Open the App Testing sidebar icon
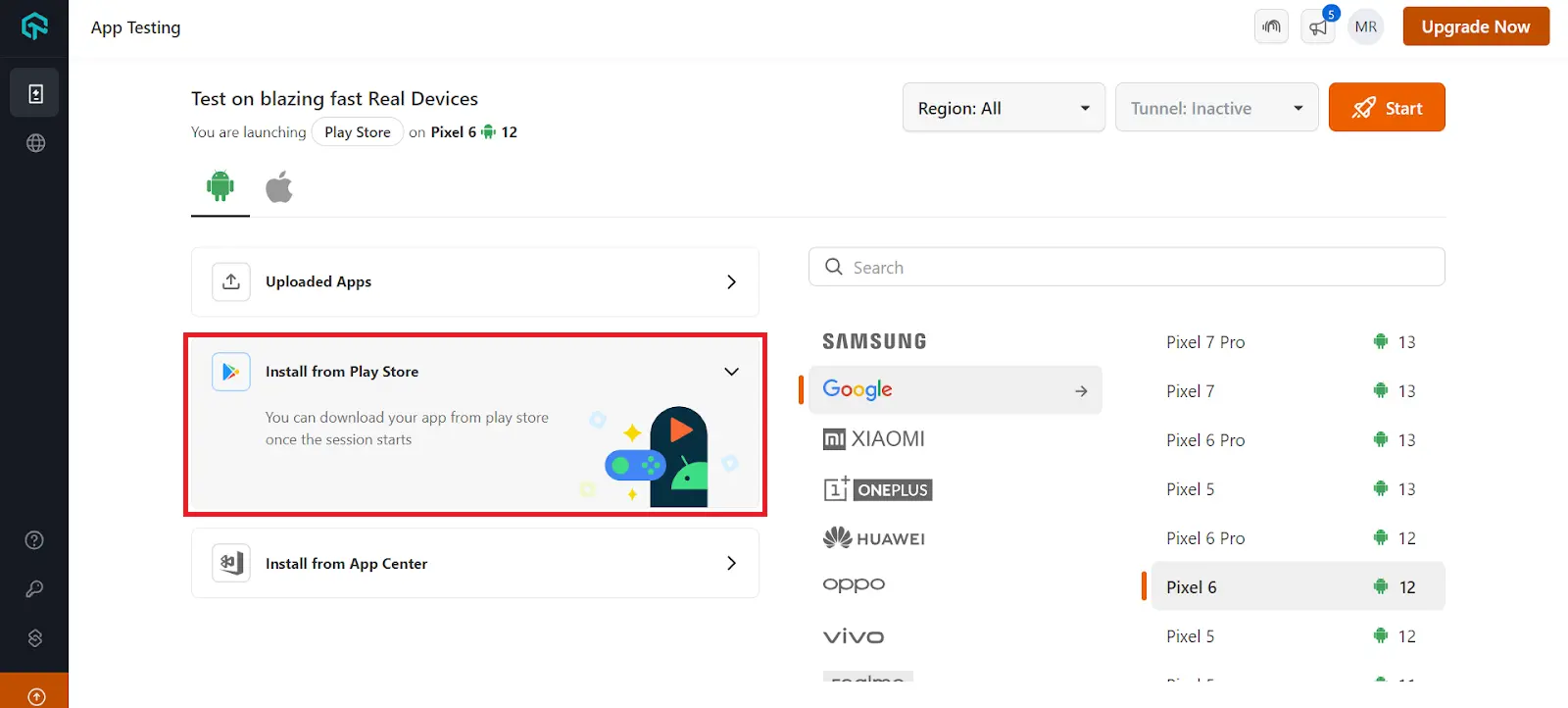The image size is (1568, 708). (35, 93)
